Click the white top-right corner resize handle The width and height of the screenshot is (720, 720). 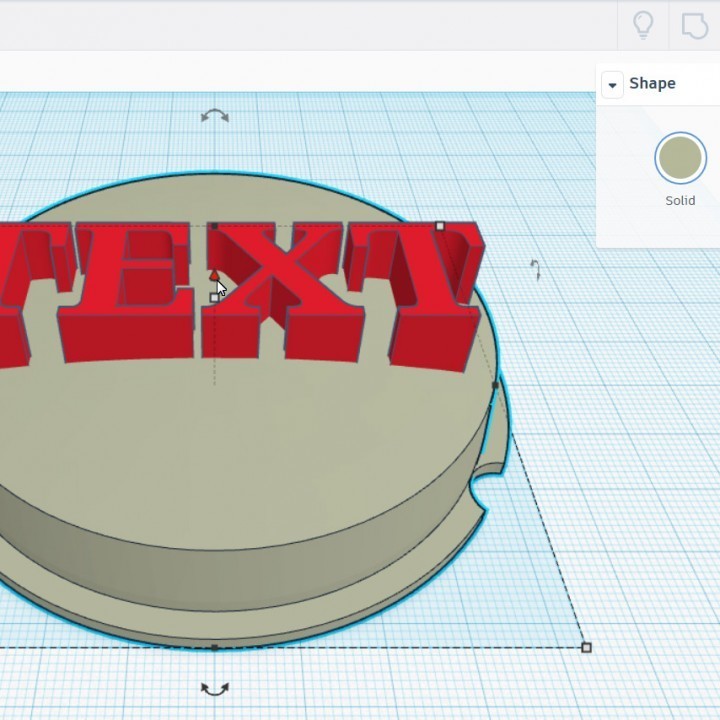point(440,227)
